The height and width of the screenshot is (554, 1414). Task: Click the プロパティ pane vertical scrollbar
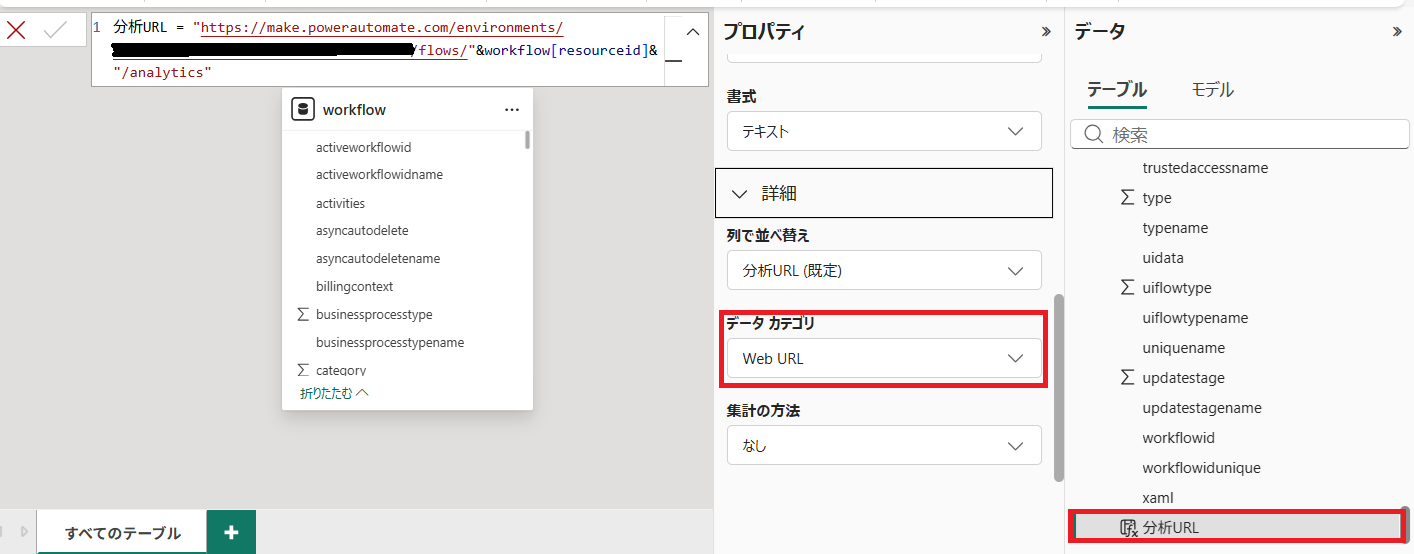(x=1059, y=387)
